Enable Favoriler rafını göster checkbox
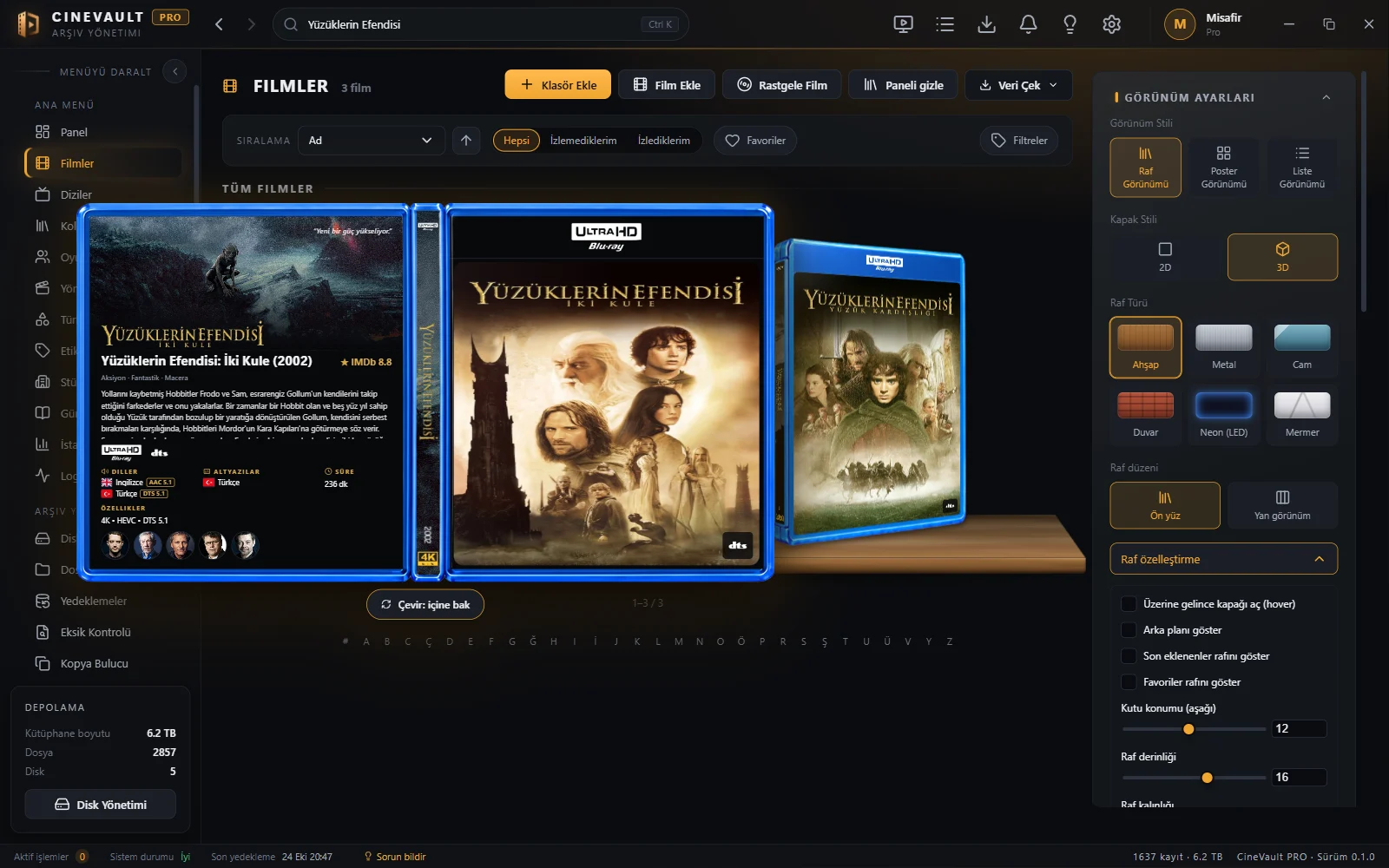Image resolution: width=1389 pixels, height=868 pixels. (x=1129, y=681)
